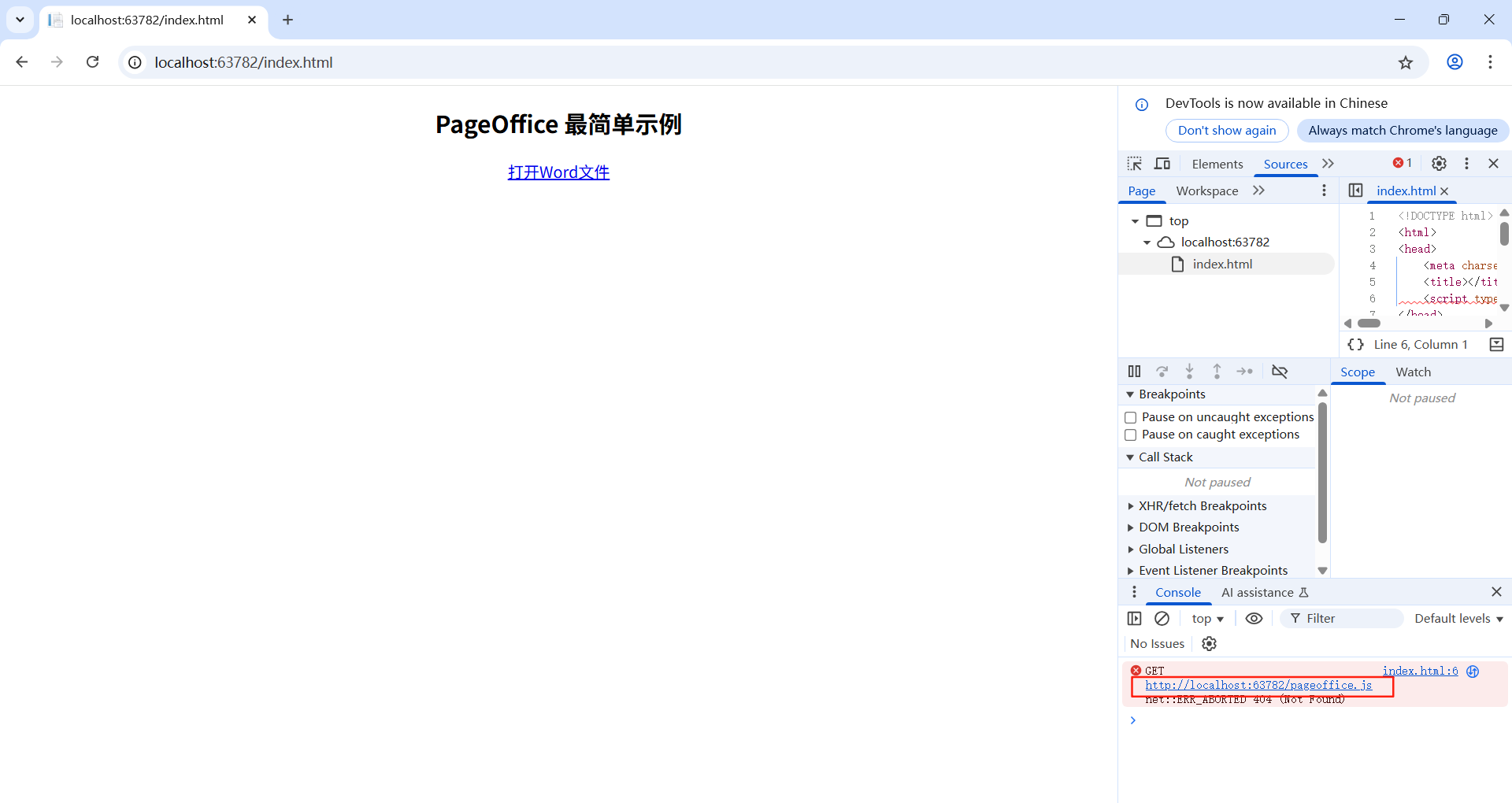Open the drawer three-dot menu
1512x803 pixels.
1134,592
